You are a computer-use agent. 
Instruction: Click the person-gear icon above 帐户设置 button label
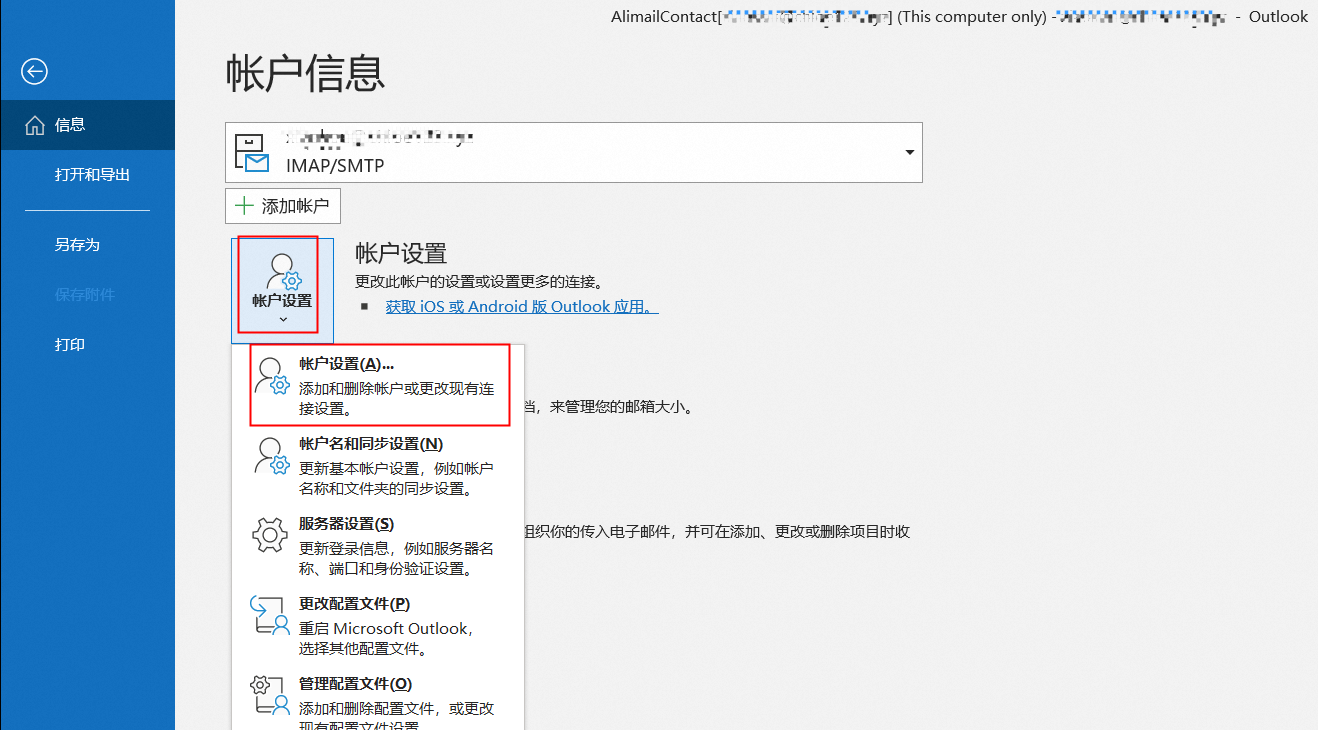pyautogui.click(x=283, y=273)
